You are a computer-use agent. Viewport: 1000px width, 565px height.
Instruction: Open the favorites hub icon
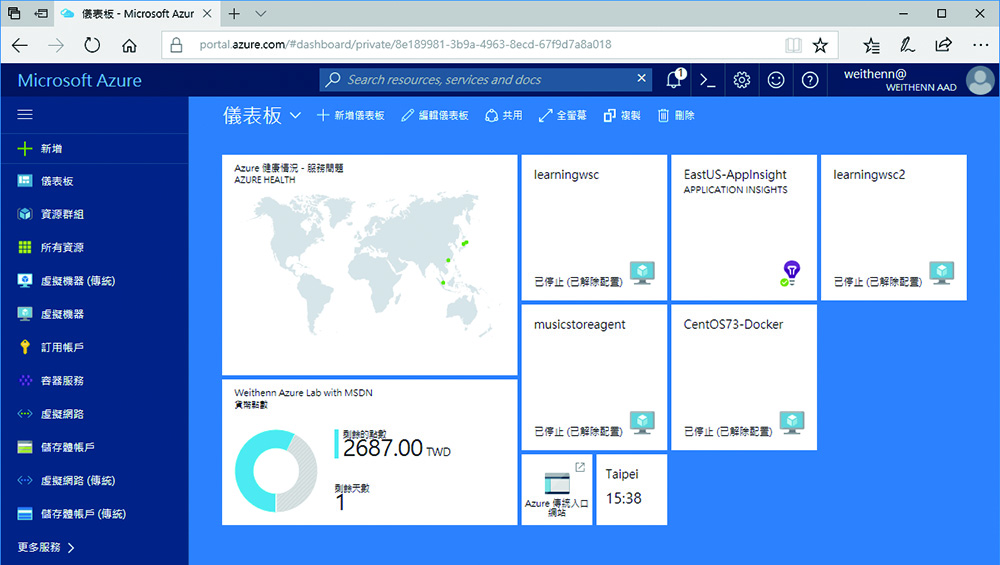tap(871, 45)
